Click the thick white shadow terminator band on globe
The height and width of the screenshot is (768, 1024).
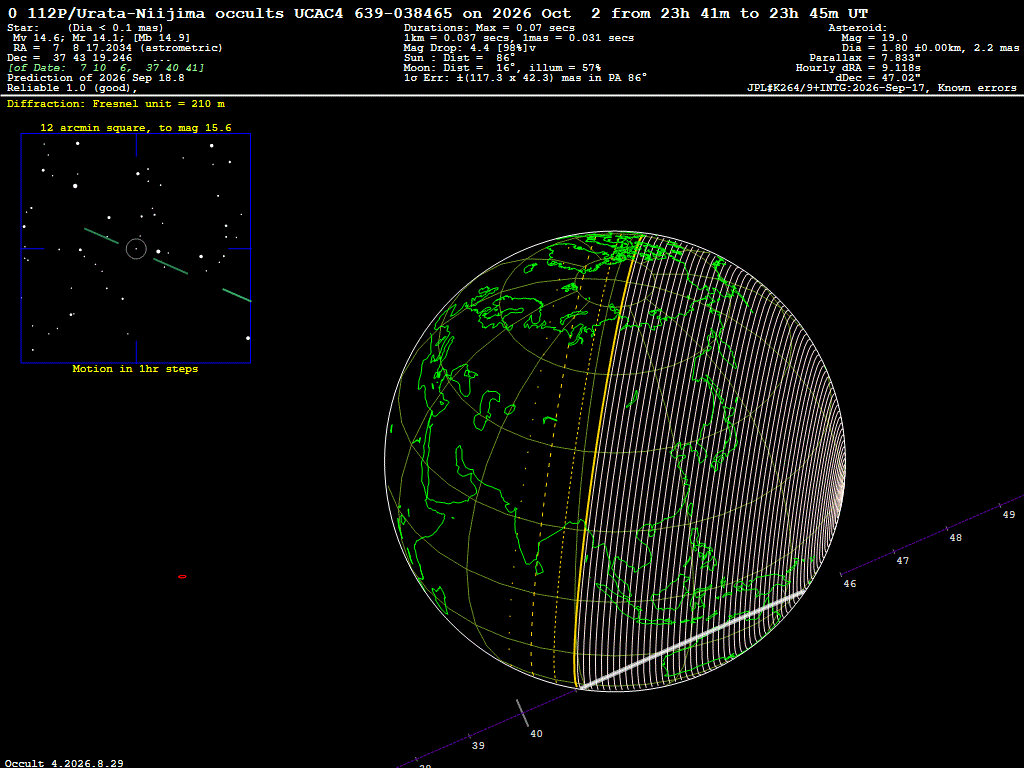click(692, 640)
